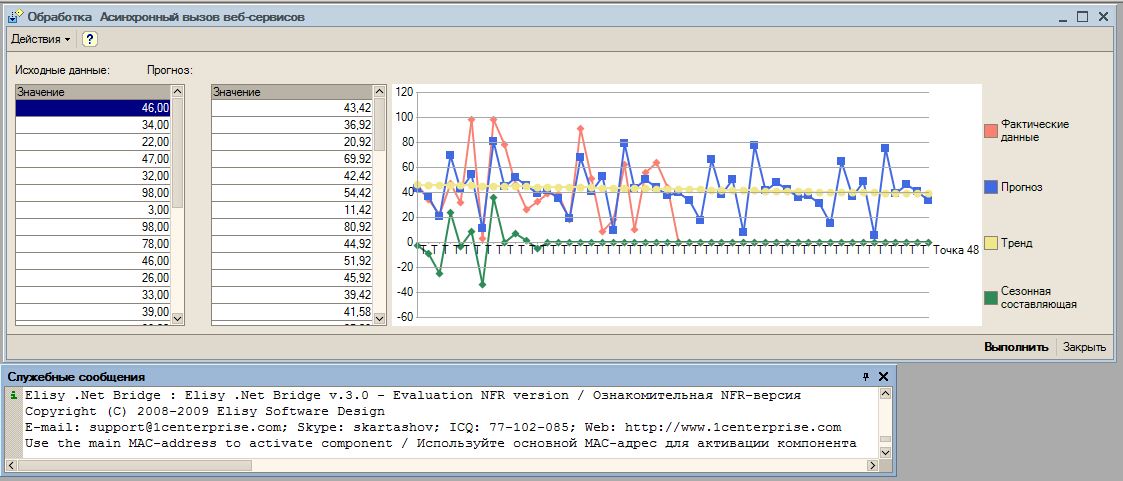The image size is (1123, 481).
Task: Select the 41,58 forecast value
Action: pyautogui.click(x=293, y=312)
